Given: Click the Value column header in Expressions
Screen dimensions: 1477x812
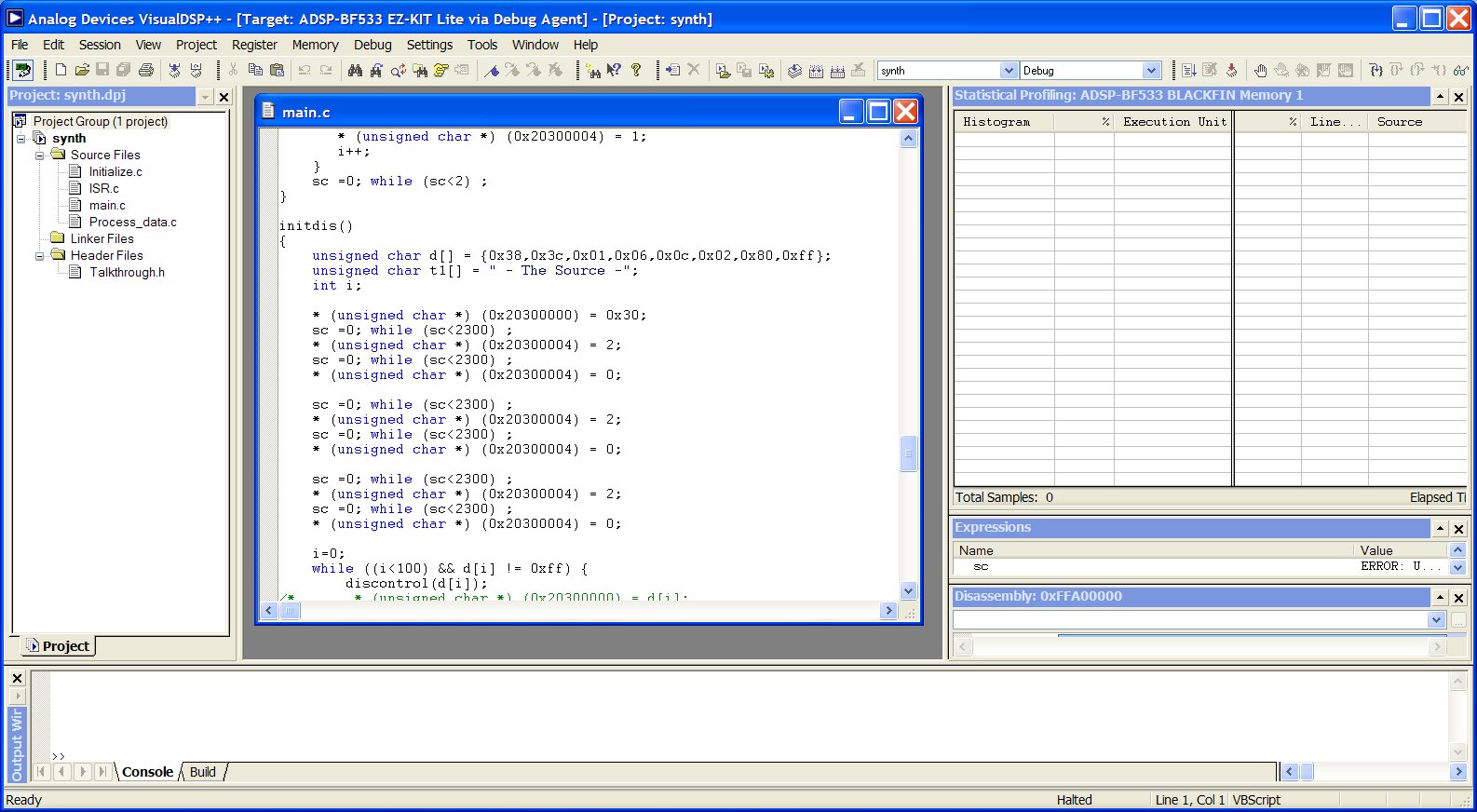Looking at the screenshot, I should click(x=1402, y=550).
